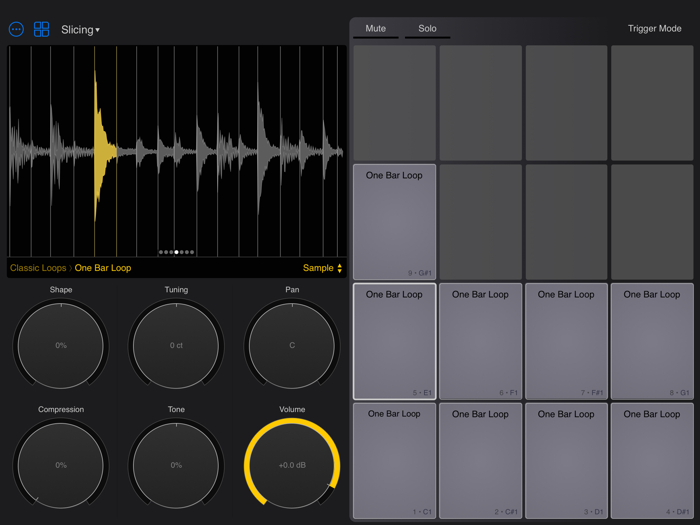Toggle Solo for the selected pad

(427, 29)
